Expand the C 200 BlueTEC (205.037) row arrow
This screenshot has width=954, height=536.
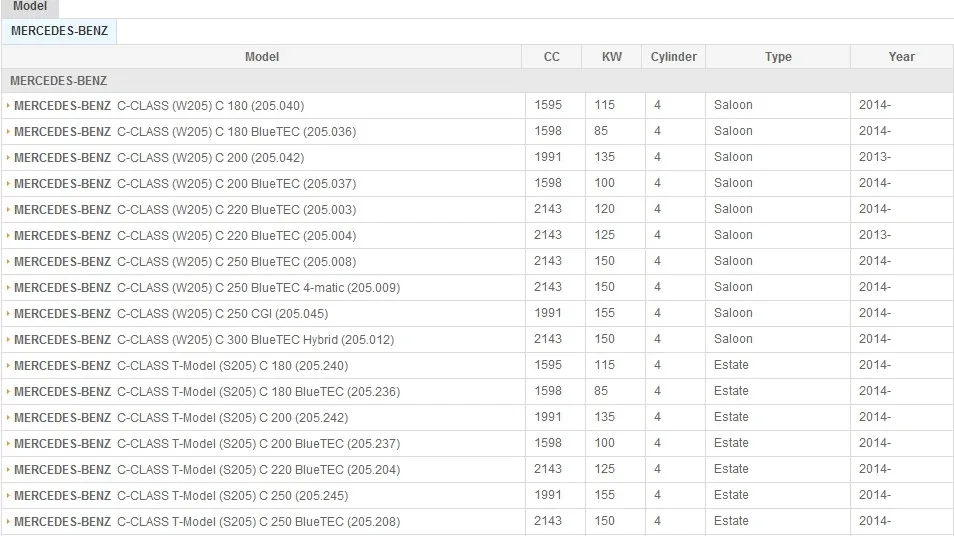pos(8,183)
